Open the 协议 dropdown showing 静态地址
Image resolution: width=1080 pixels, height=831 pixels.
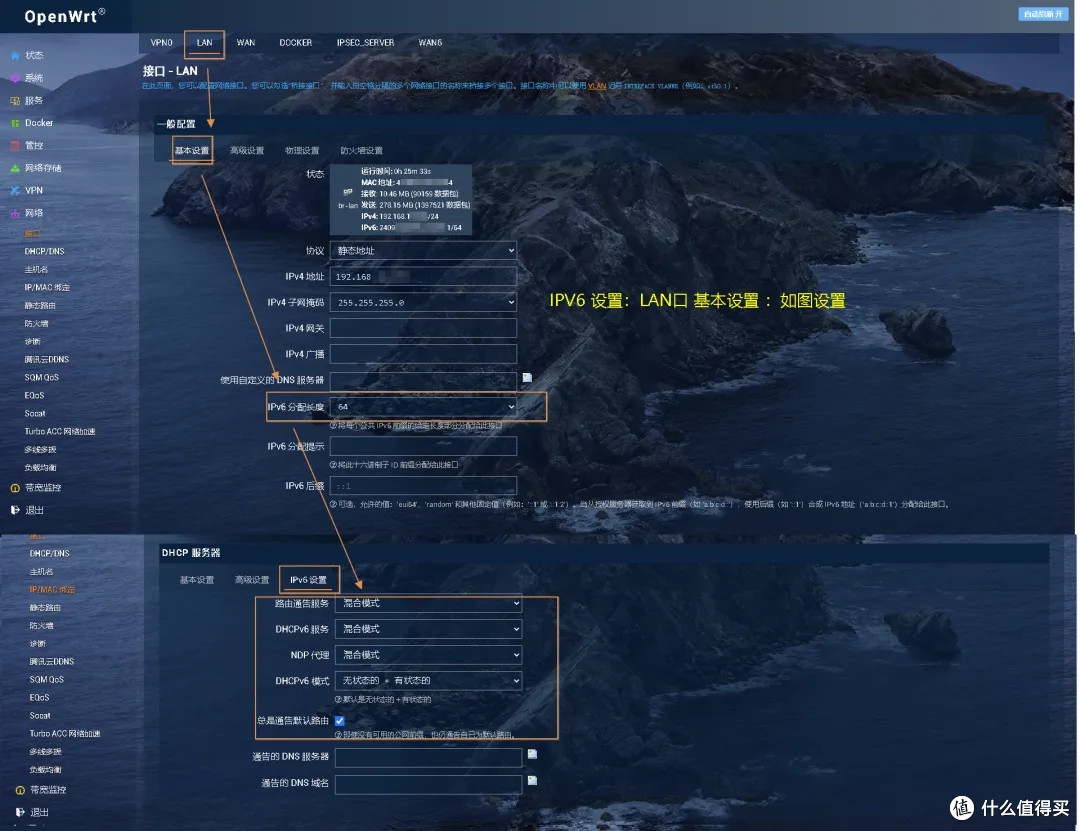pos(424,251)
